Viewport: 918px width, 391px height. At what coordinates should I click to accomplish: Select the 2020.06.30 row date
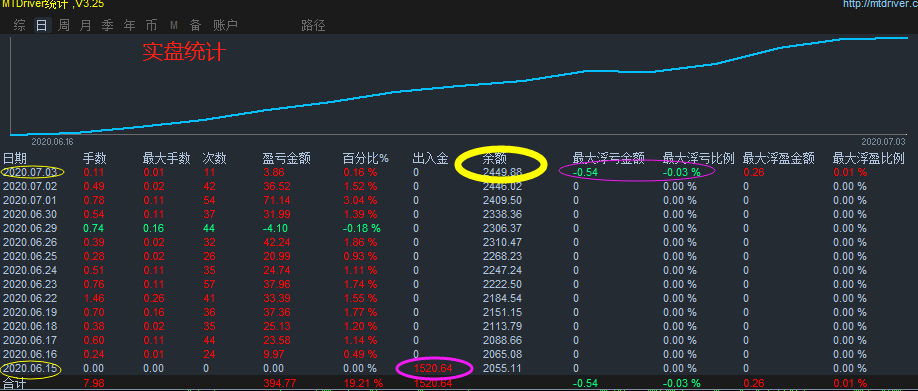[30, 214]
